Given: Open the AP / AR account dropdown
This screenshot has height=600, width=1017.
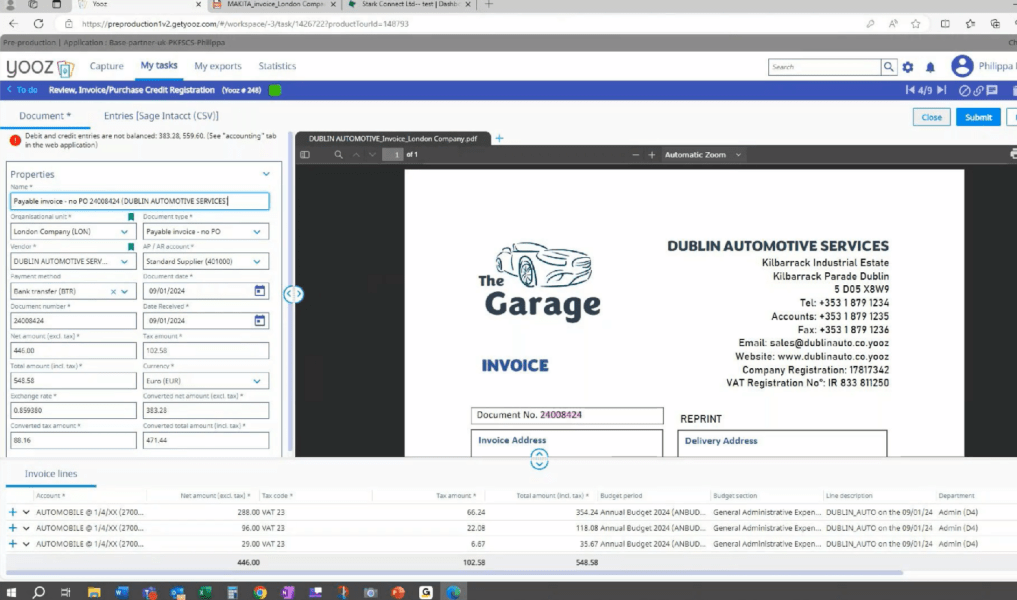Looking at the screenshot, I should [257, 261].
